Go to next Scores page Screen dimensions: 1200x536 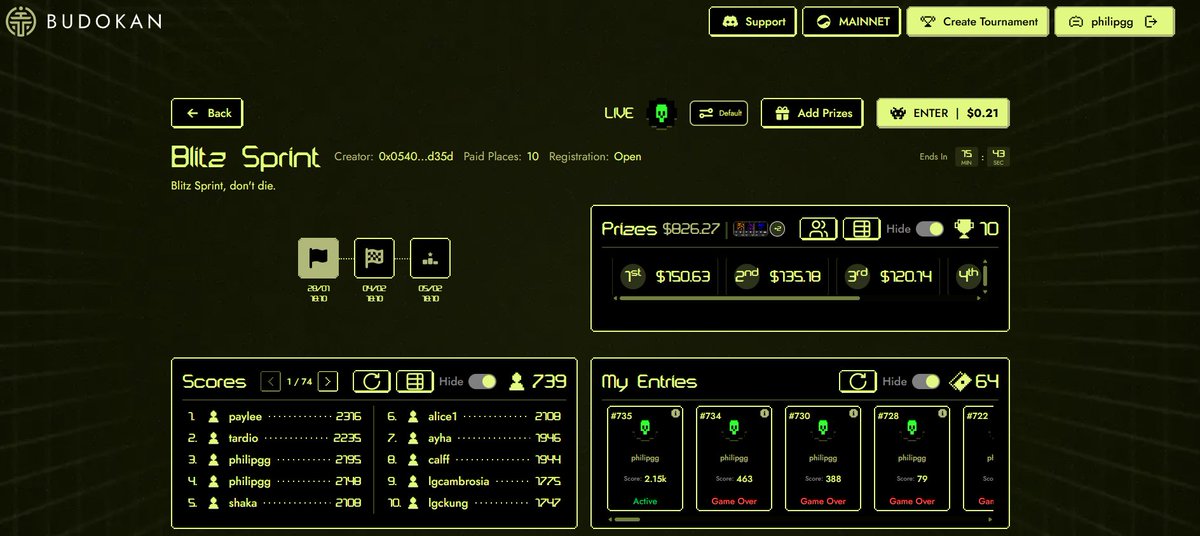coord(328,381)
